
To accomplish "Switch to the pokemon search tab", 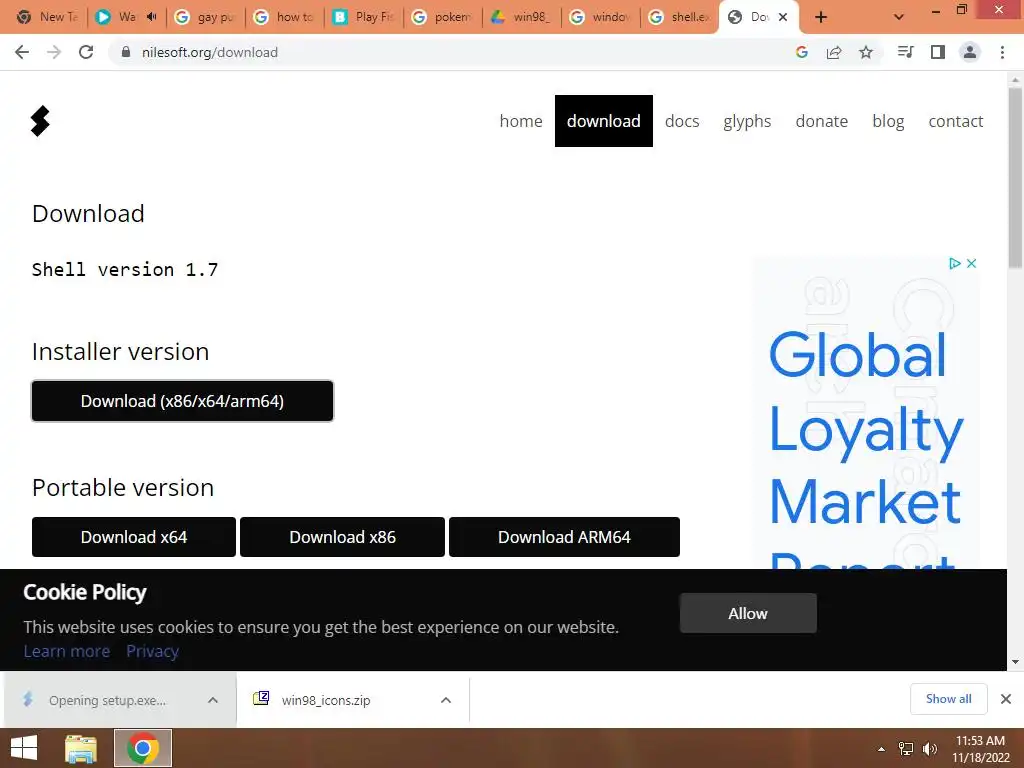I will coord(443,17).
